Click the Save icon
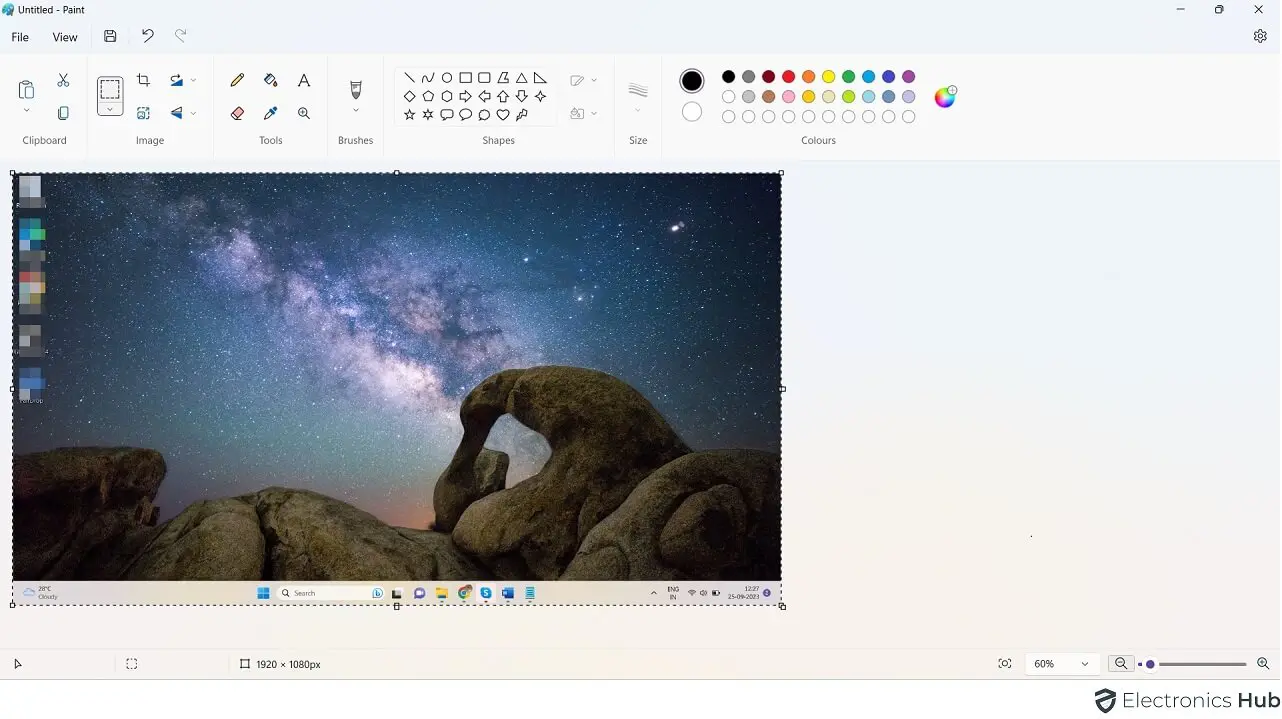 pos(110,36)
